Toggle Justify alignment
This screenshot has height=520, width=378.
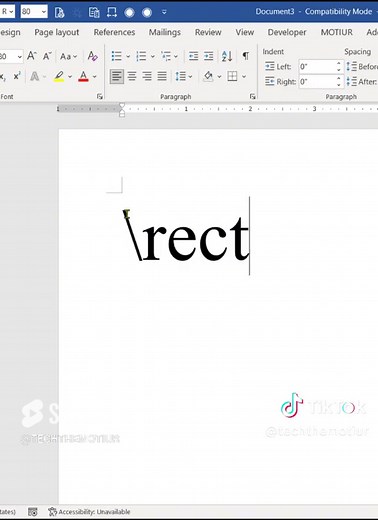162,77
